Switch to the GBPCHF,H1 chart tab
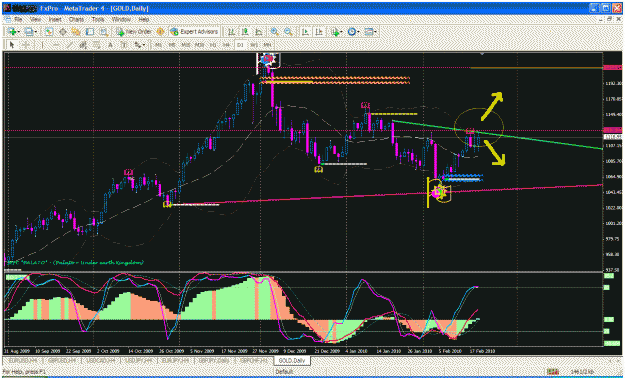The width and height of the screenshot is (625, 378). [253, 360]
